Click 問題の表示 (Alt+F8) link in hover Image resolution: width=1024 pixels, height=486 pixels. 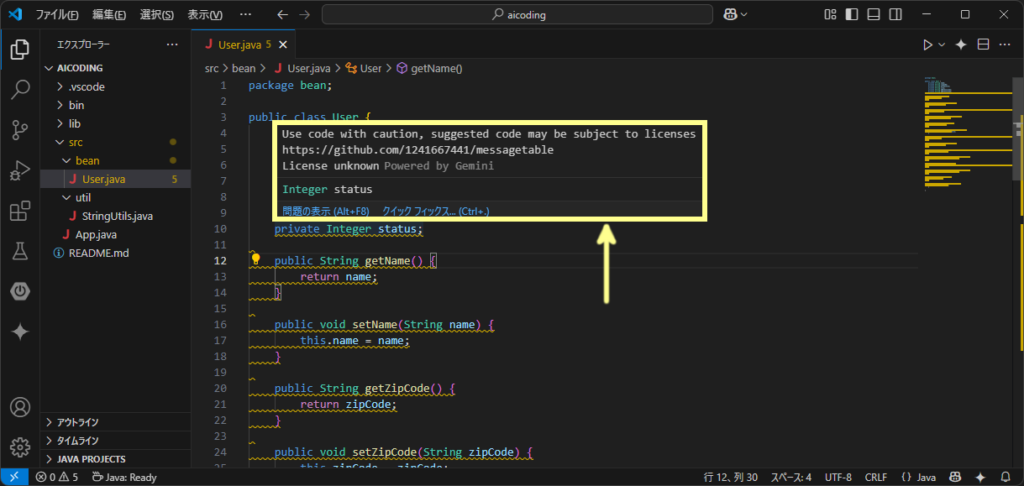pyautogui.click(x=325, y=211)
